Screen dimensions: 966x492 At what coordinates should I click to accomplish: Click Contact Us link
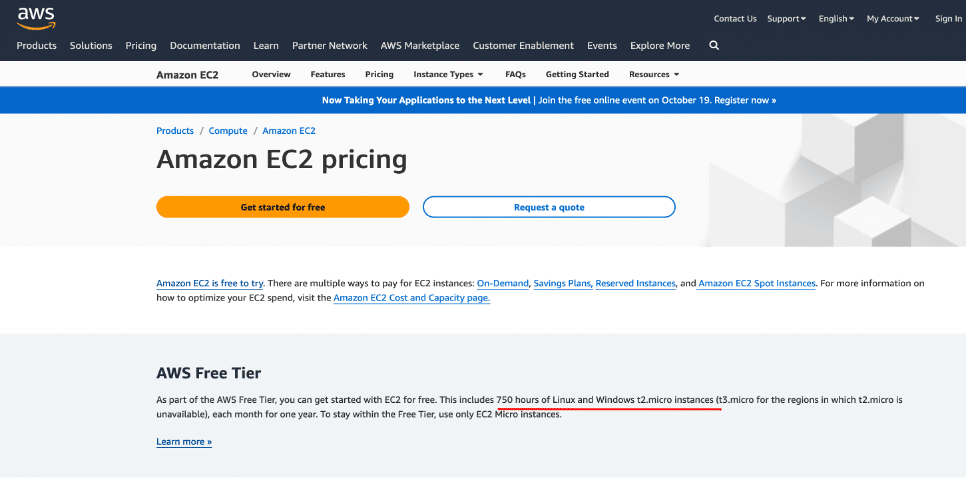point(735,18)
